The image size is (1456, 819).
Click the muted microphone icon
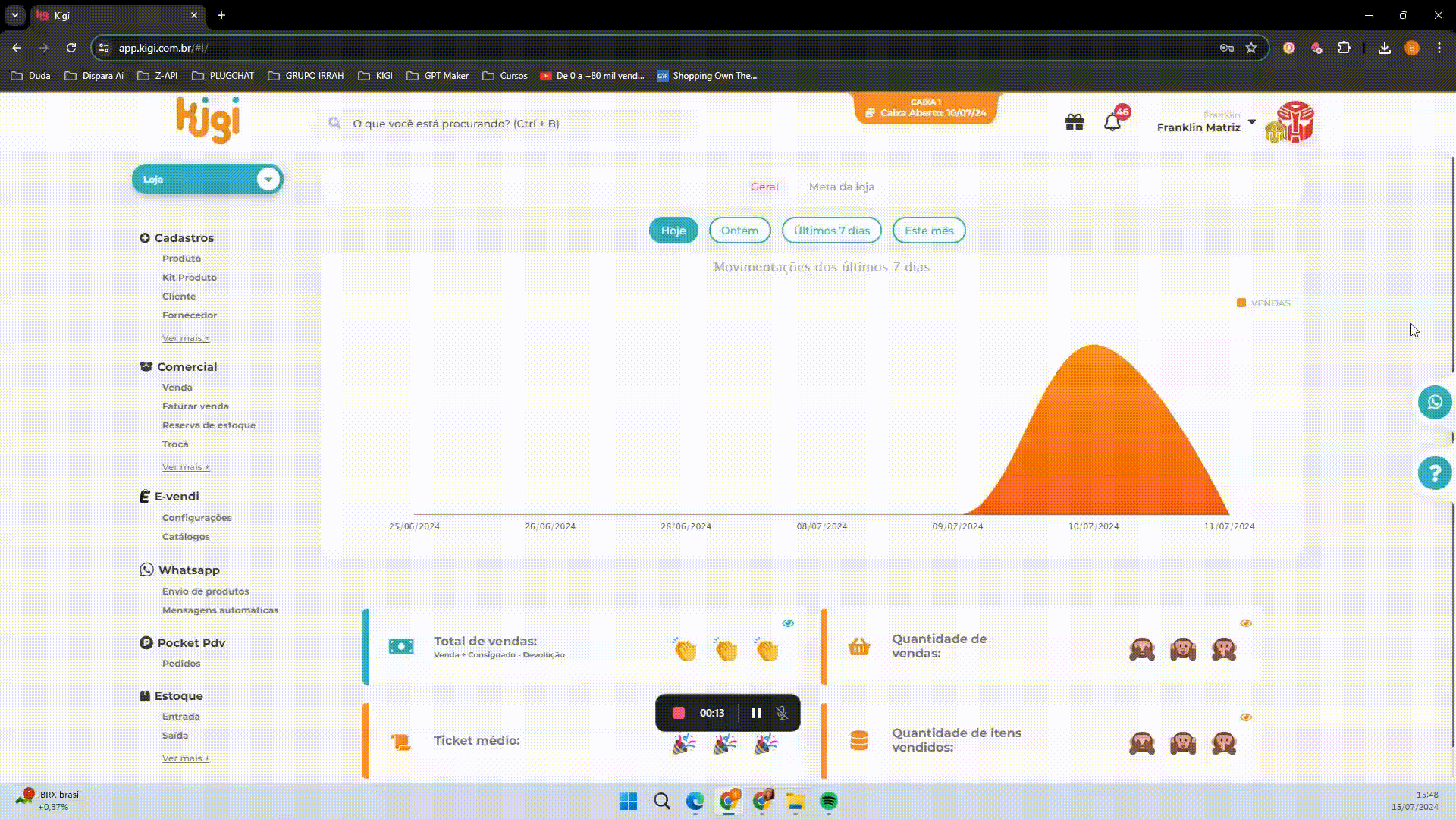coord(782,713)
